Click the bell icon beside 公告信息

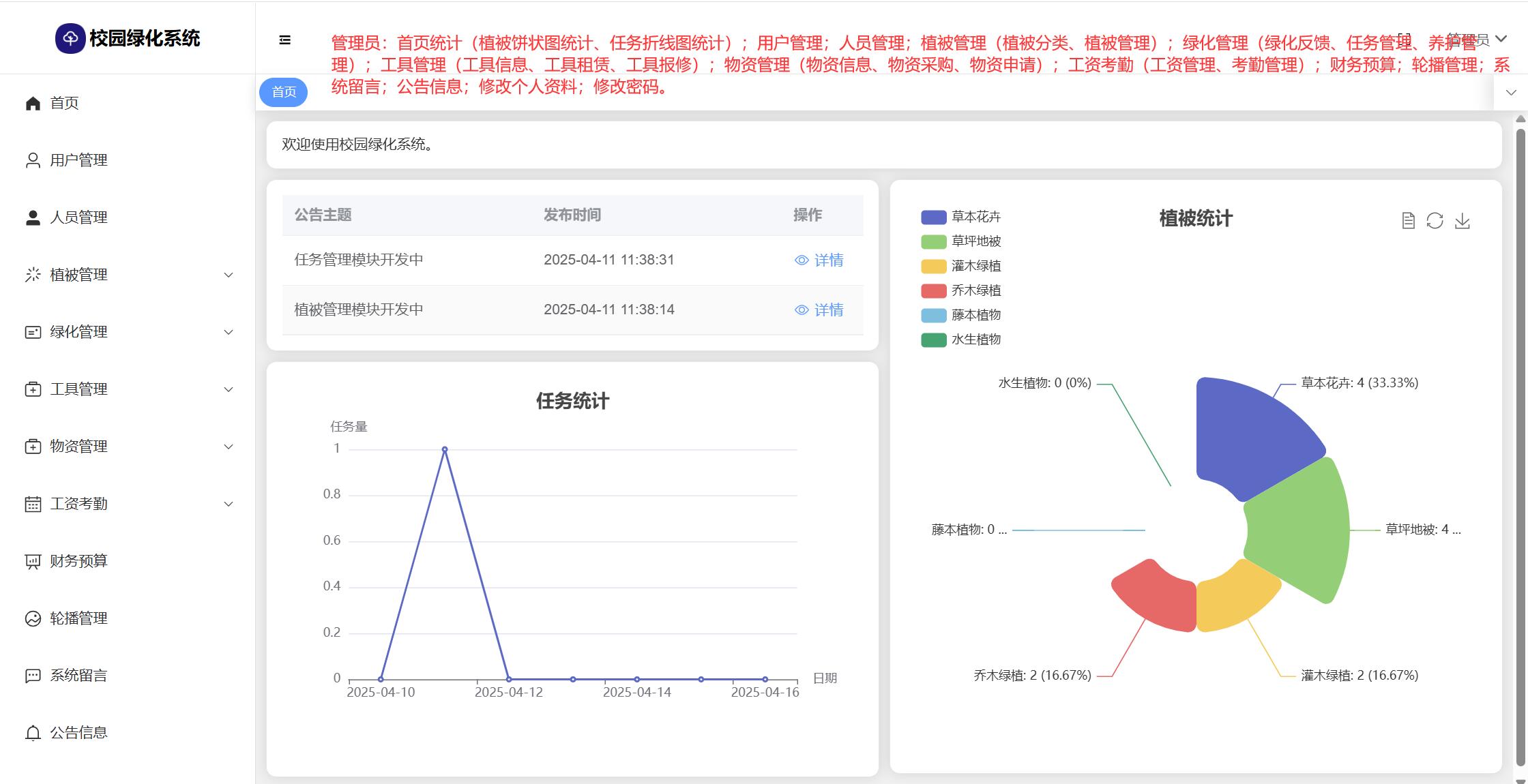click(x=33, y=733)
